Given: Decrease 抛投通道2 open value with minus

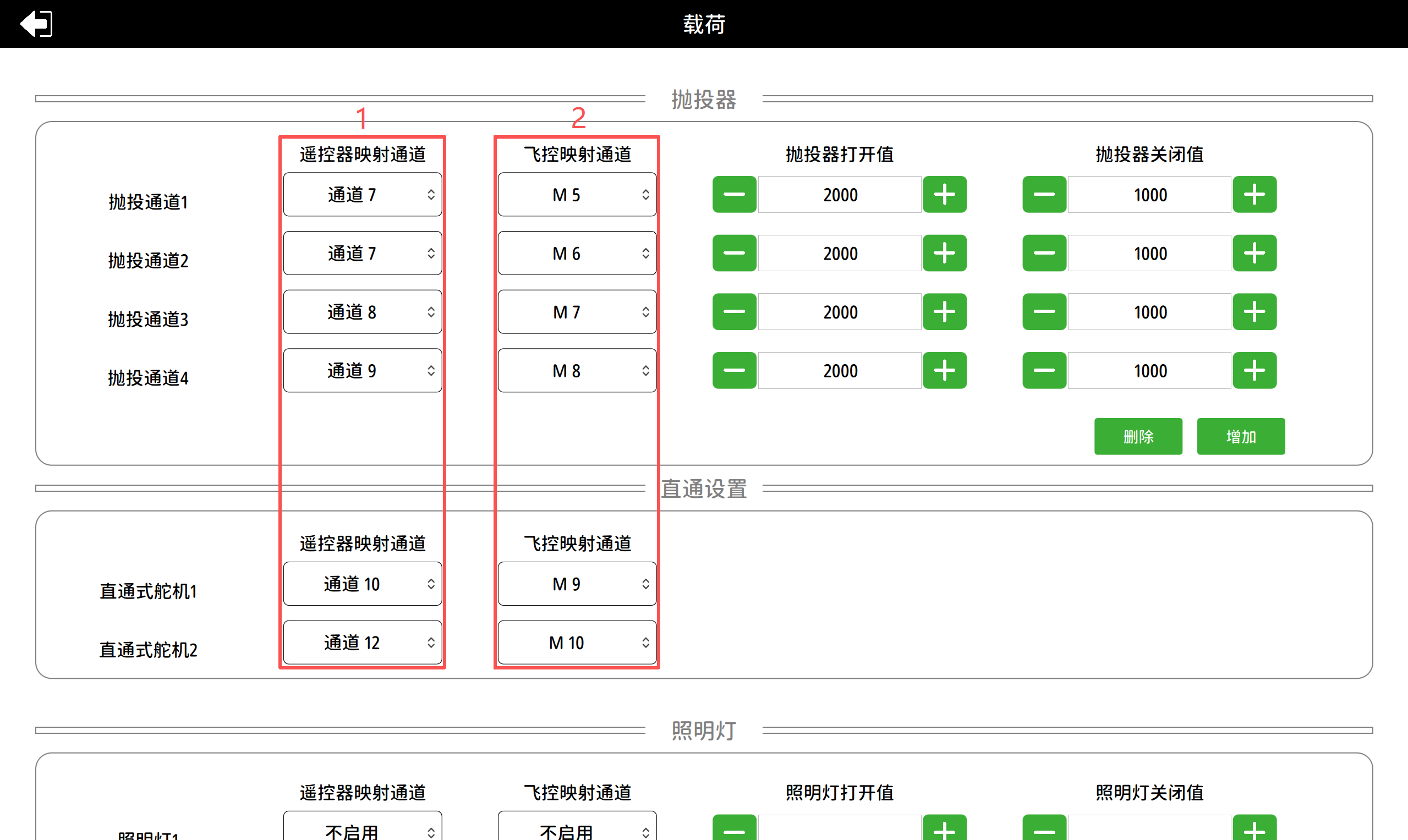Looking at the screenshot, I should point(735,253).
